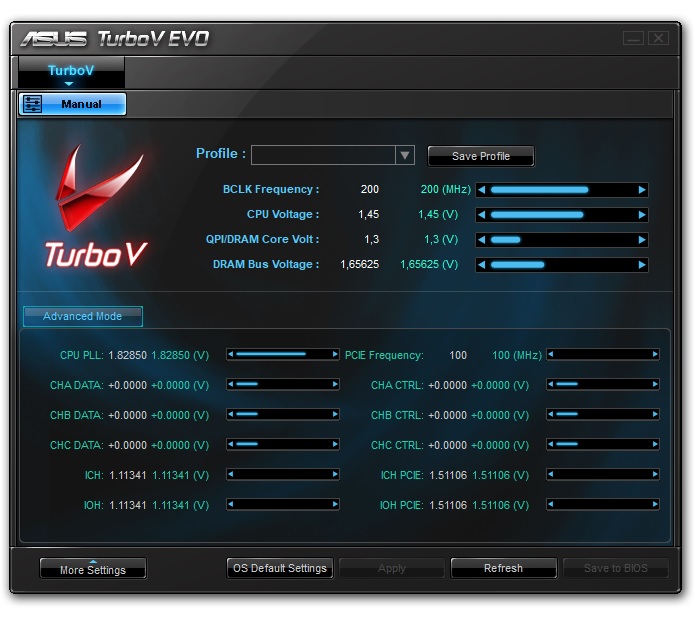Click the '1,65625 (V)' DRAM target value
Image resolution: width=695 pixels, height=619 pixels.
(429, 265)
